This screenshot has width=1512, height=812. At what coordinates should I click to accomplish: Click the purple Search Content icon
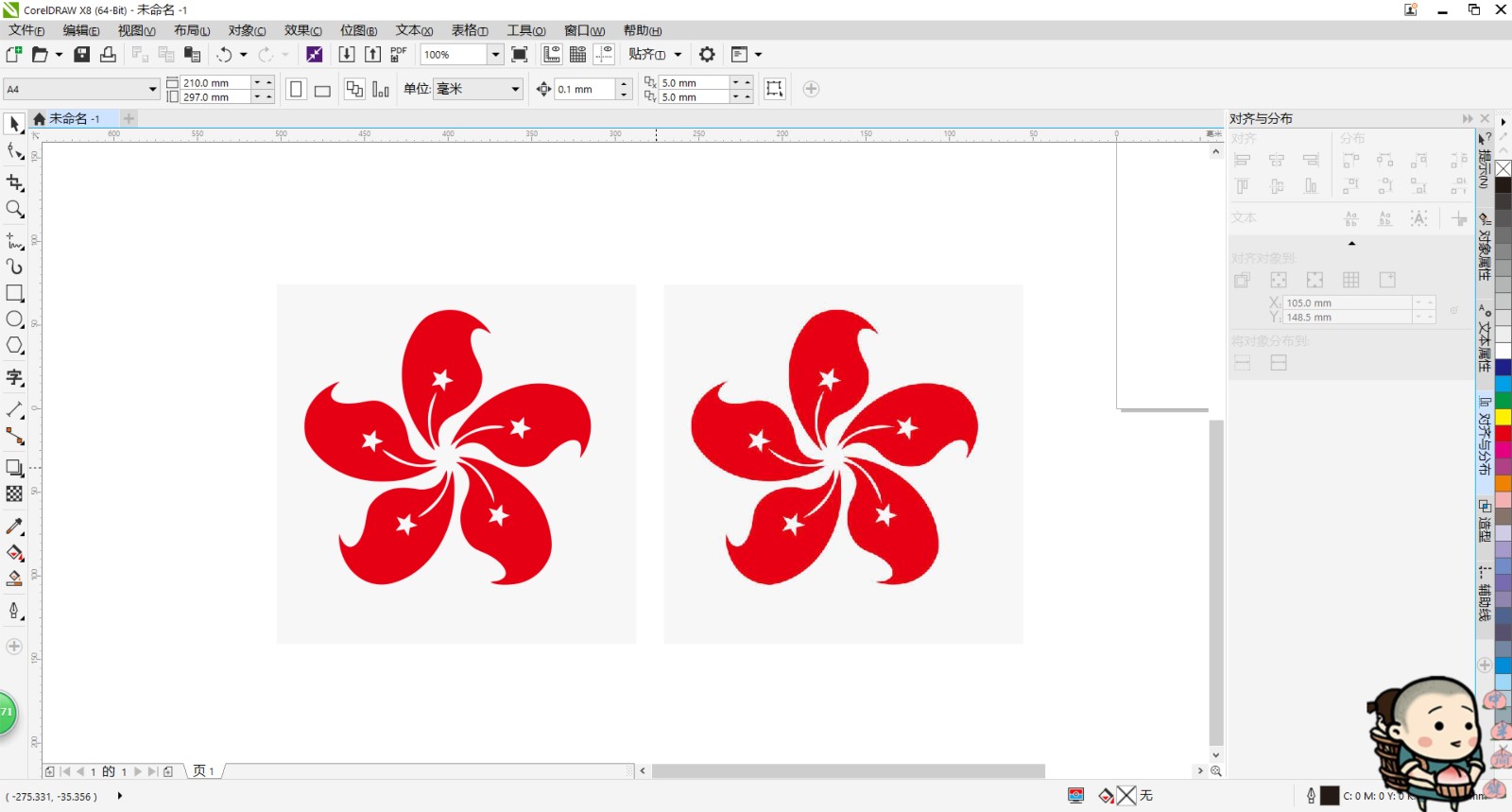(x=315, y=54)
